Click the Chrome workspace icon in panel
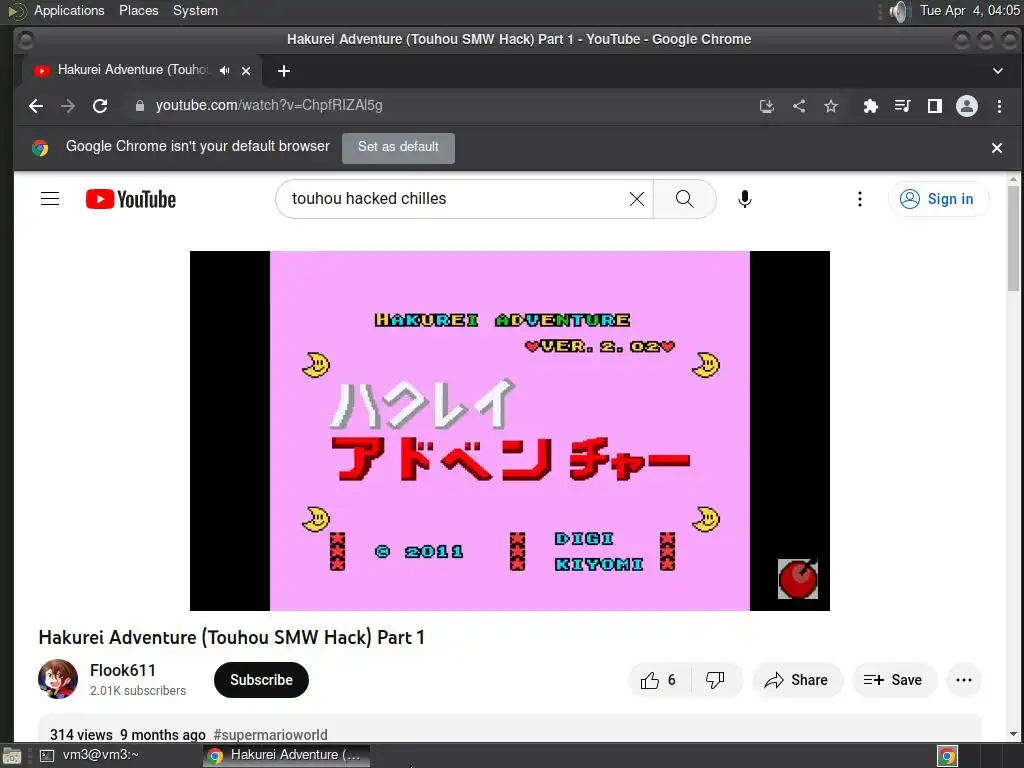 coord(948,756)
